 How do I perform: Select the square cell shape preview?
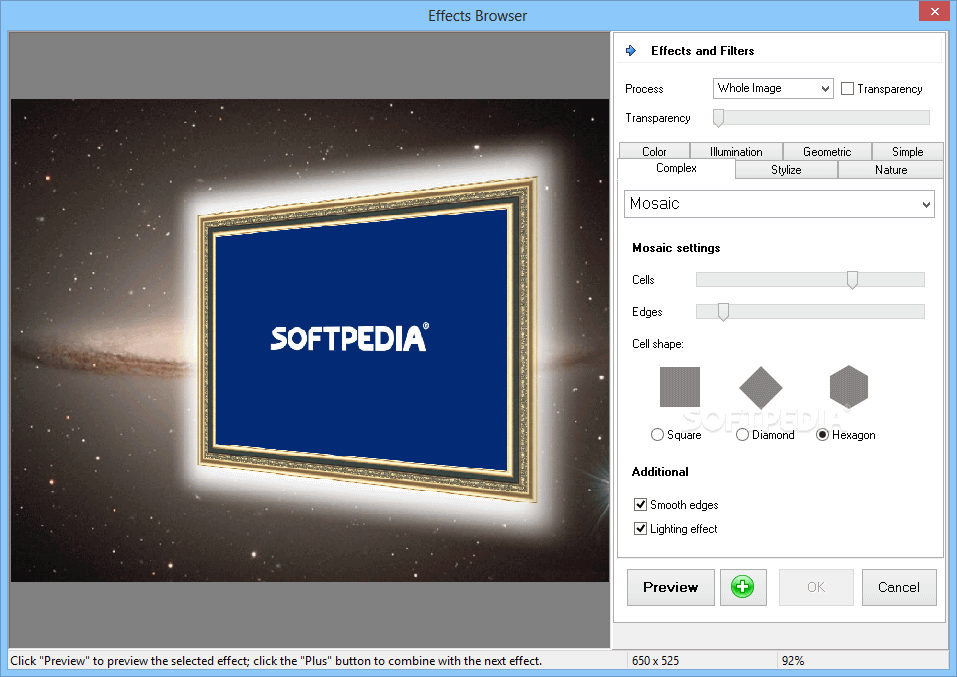tap(679, 386)
